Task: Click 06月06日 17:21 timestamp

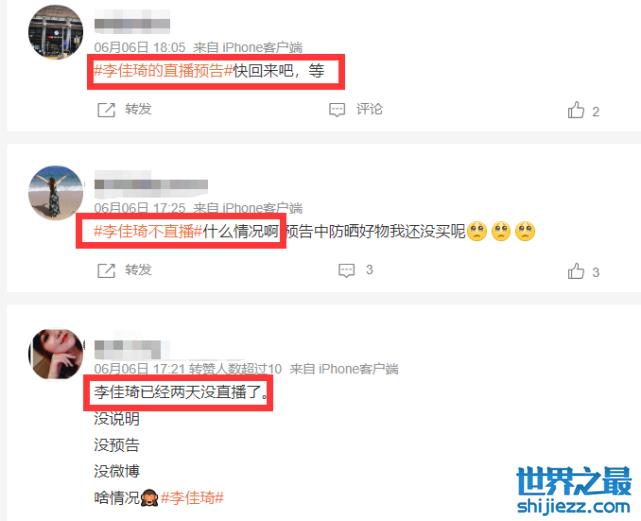Action: pos(139,369)
